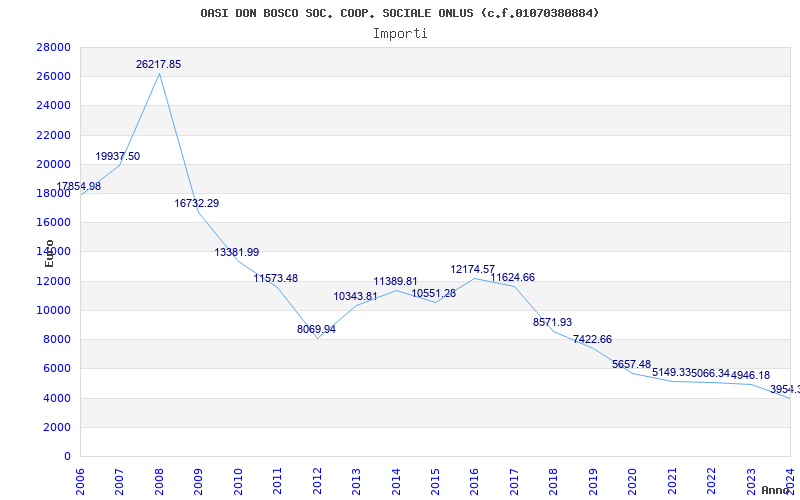Screen dimensions: 800x500
Task: Click the 8069.94 data label
Action: [316, 329]
